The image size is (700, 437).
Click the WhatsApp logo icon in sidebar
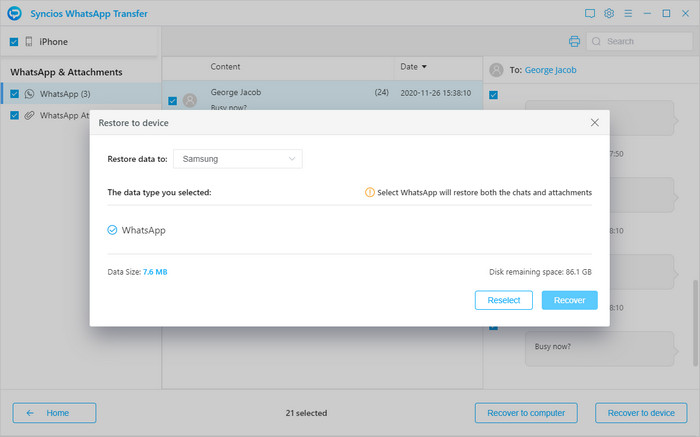tap(29, 94)
